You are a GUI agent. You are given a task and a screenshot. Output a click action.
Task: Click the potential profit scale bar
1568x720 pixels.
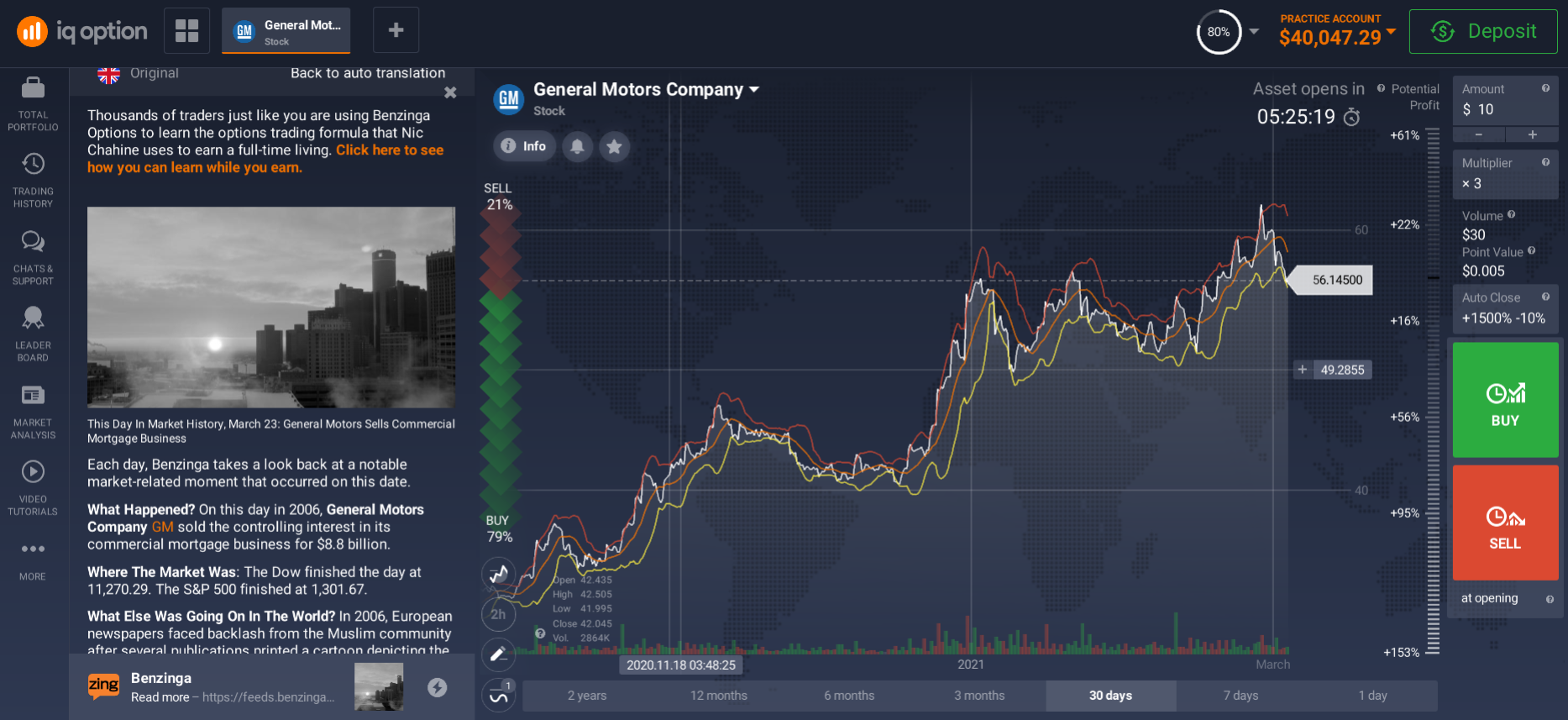pyautogui.click(x=1433, y=392)
